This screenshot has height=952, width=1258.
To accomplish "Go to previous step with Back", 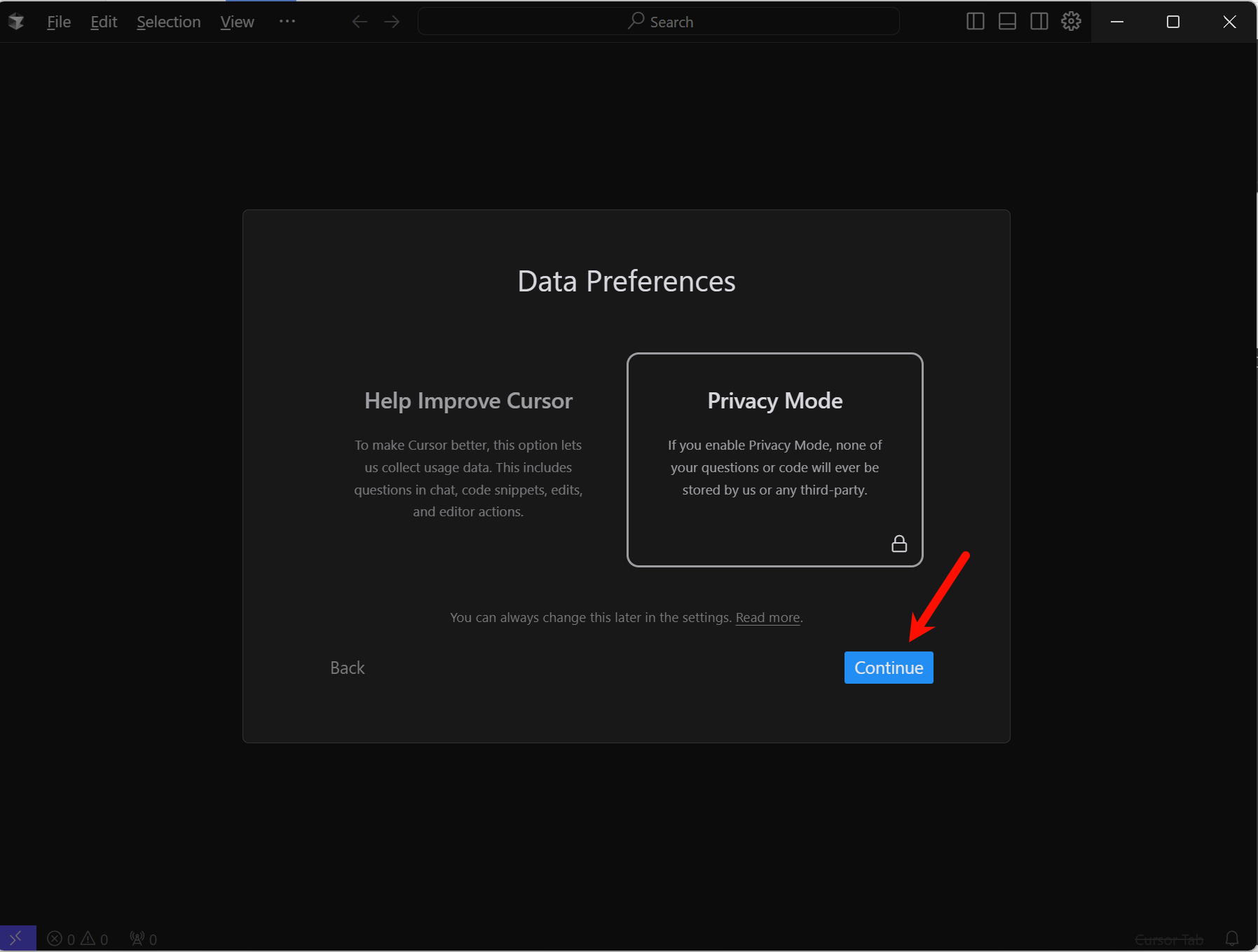I will (x=347, y=668).
